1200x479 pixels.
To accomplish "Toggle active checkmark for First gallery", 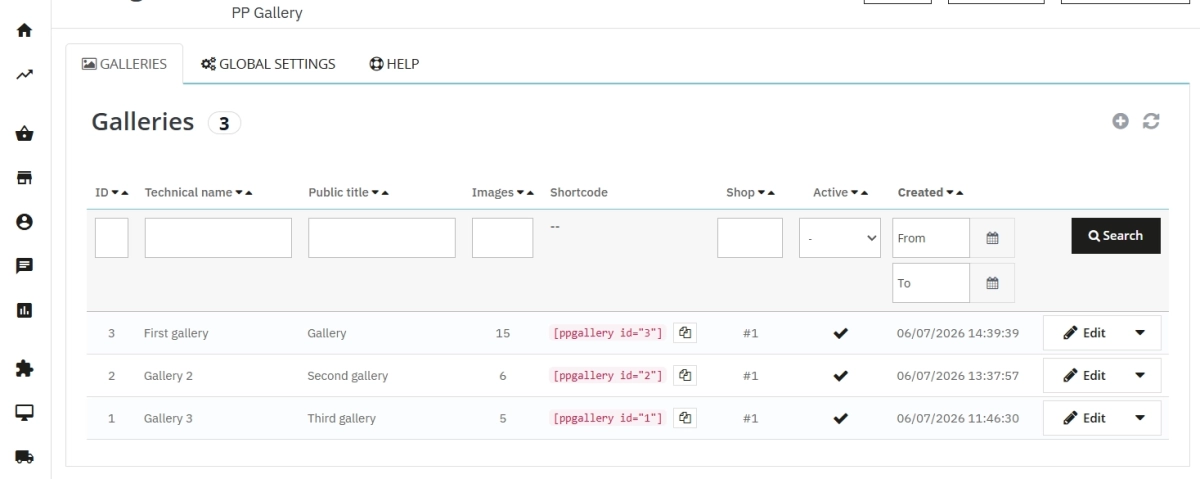I will 841,334.
